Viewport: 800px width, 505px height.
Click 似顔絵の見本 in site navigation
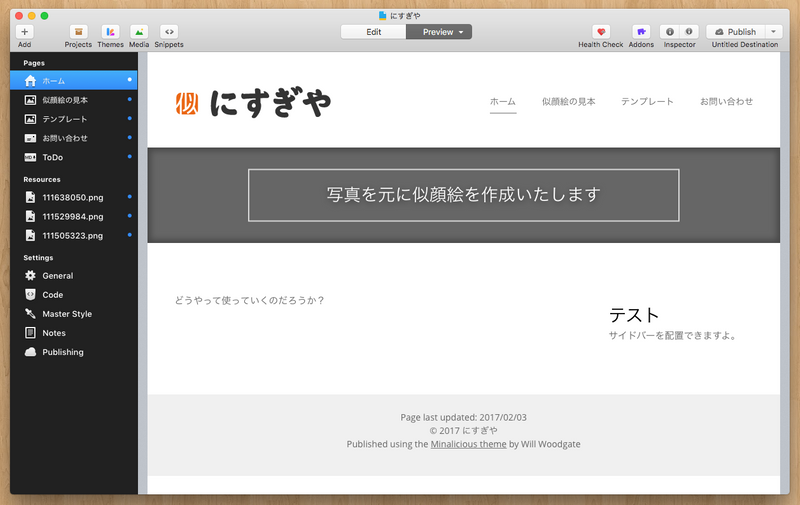(568, 102)
